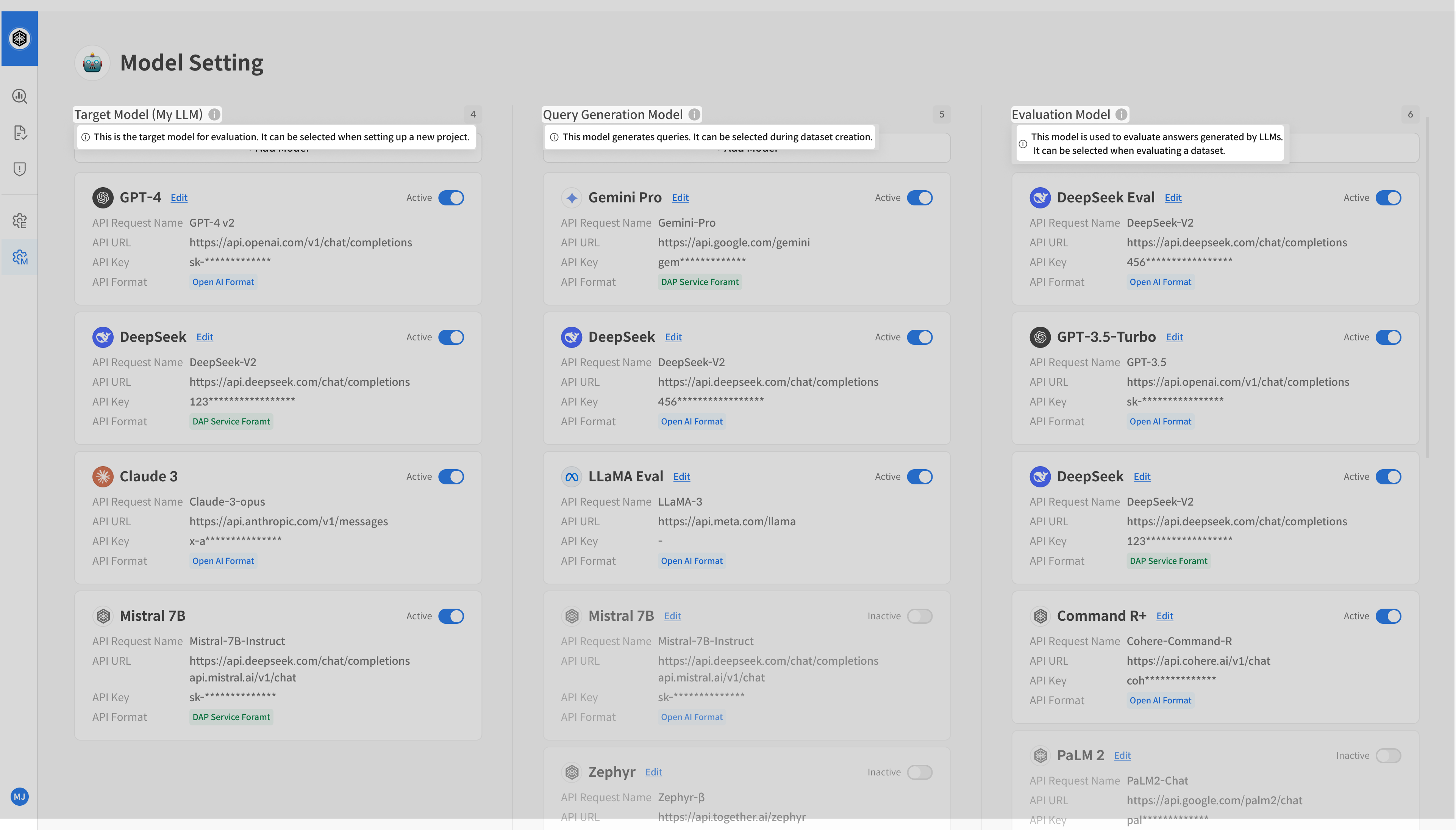
Task: Toggle GPT-3.5-Turbo active switch
Action: pos(1389,337)
